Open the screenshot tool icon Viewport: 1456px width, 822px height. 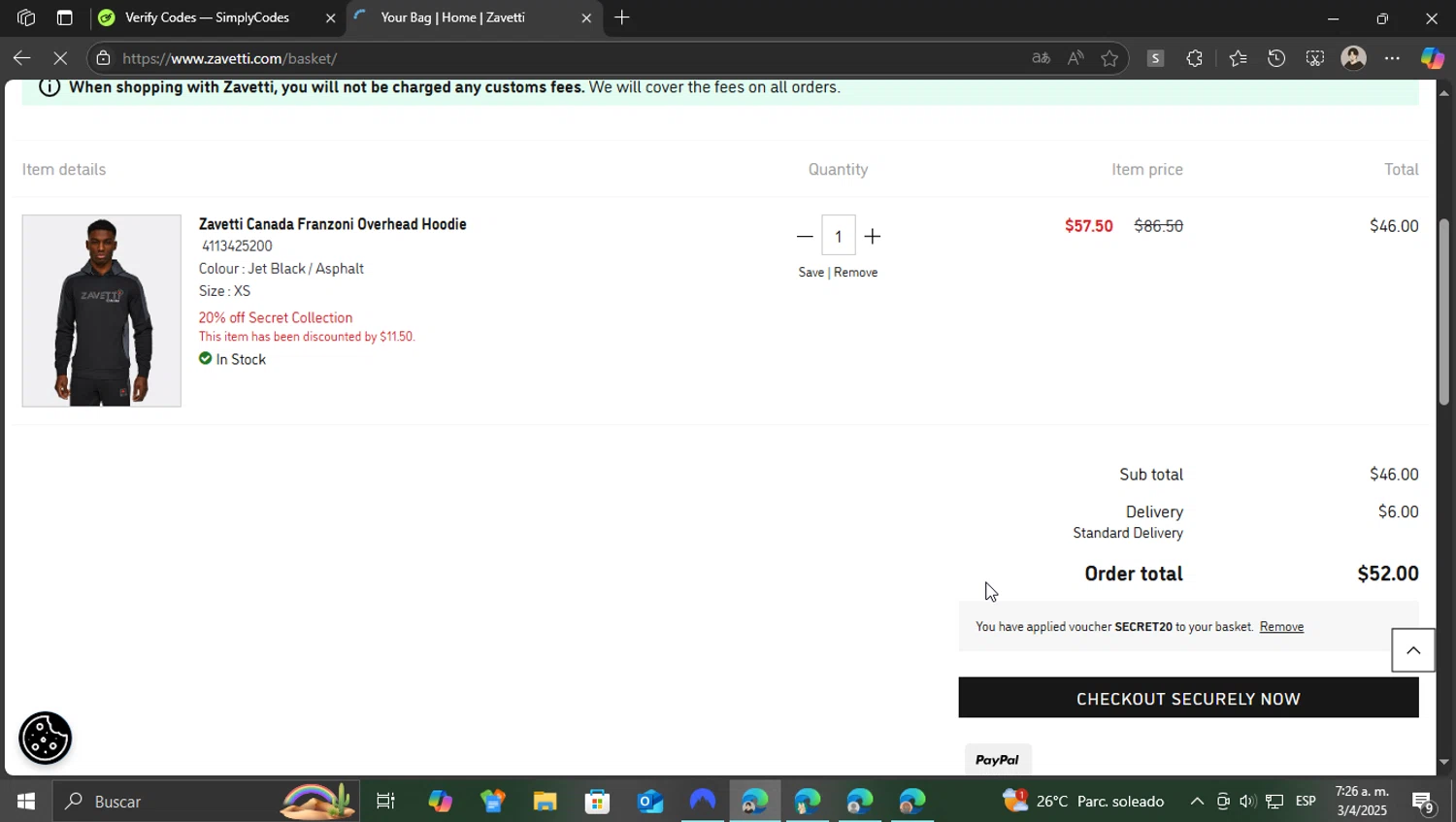pyautogui.click(x=1314, y=58)
